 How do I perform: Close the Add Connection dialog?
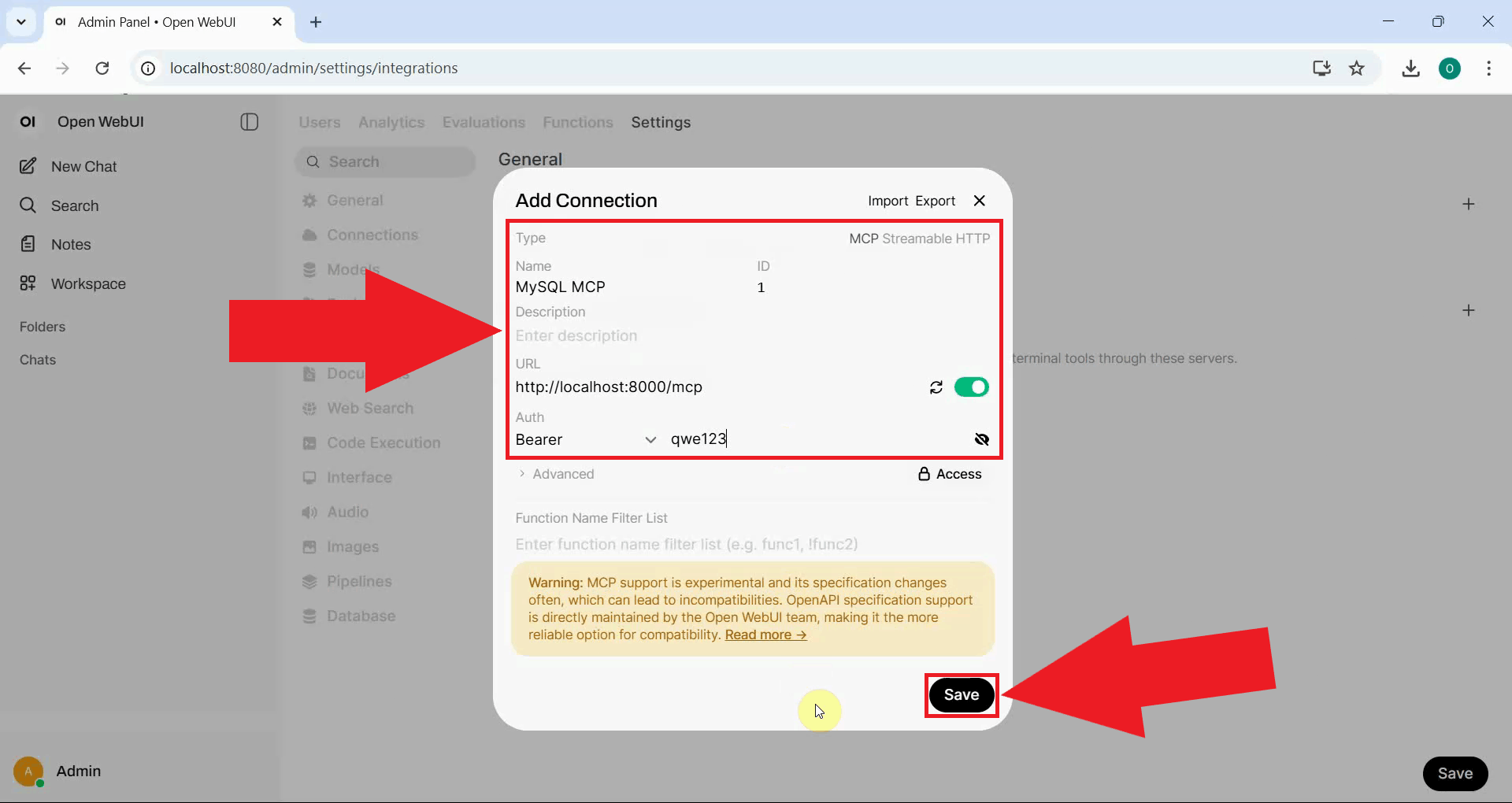(x=979, y=201)
